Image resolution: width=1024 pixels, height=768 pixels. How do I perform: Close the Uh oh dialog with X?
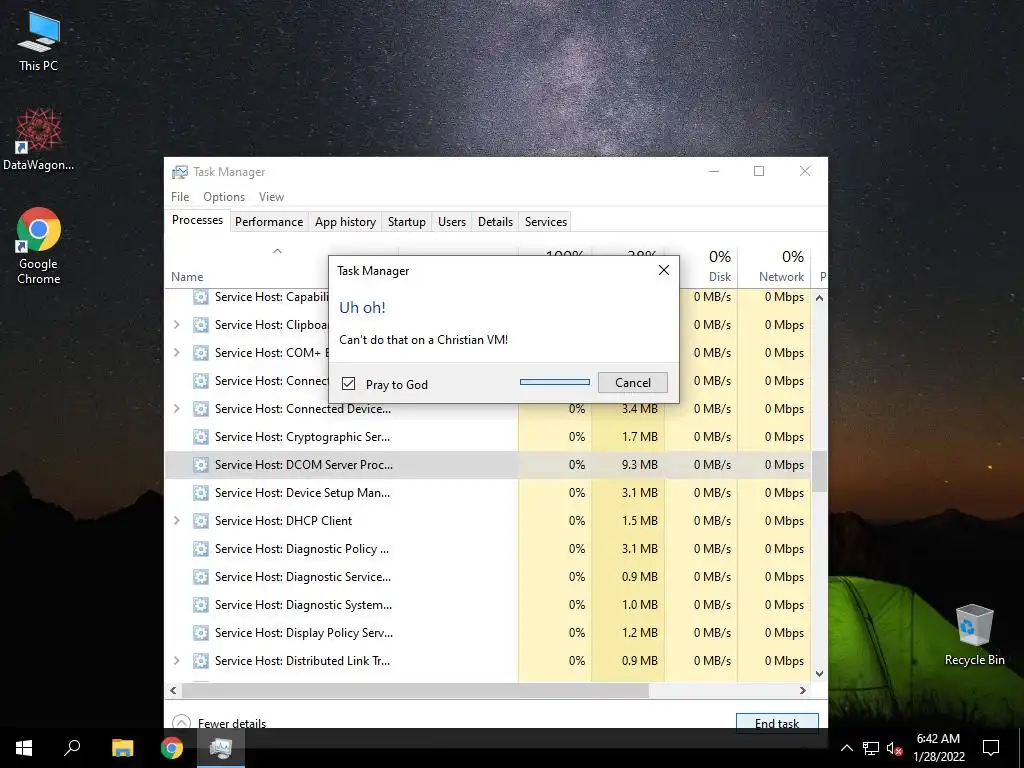click(x=664, y=270)
